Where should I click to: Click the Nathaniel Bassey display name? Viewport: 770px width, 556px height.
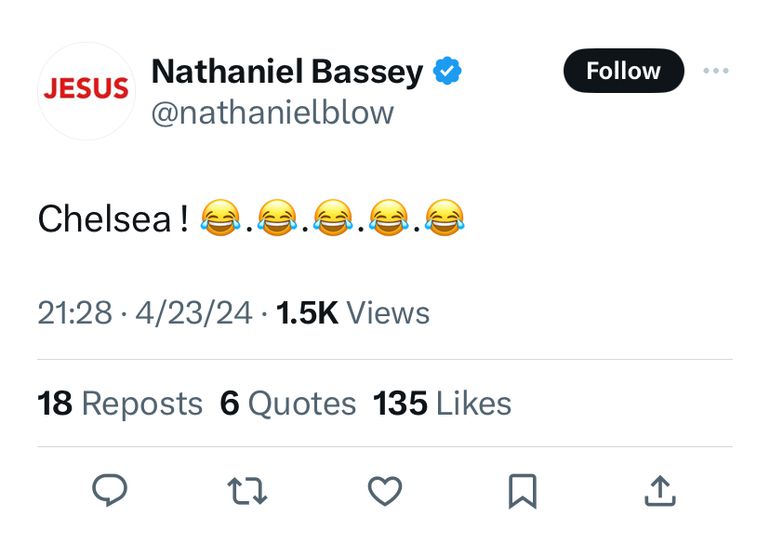tap(287, 72)
